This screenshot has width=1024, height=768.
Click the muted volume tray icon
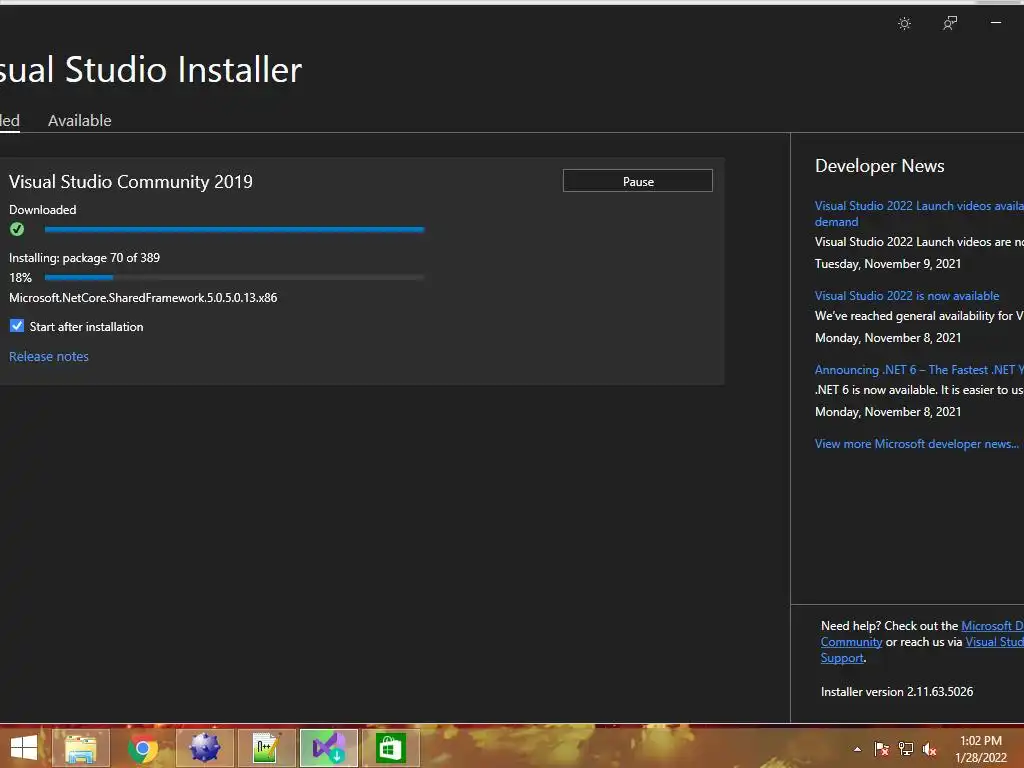929,749
